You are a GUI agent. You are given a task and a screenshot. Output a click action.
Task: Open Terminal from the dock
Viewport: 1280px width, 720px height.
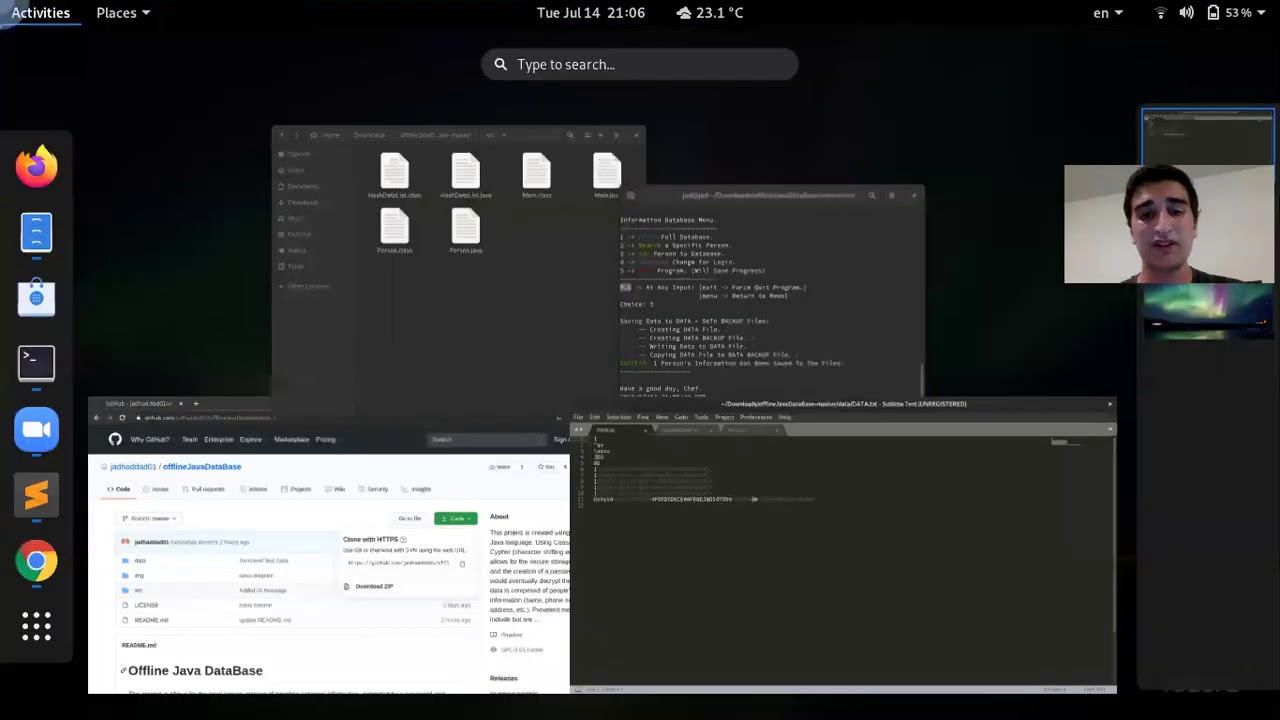click(36, 363)
